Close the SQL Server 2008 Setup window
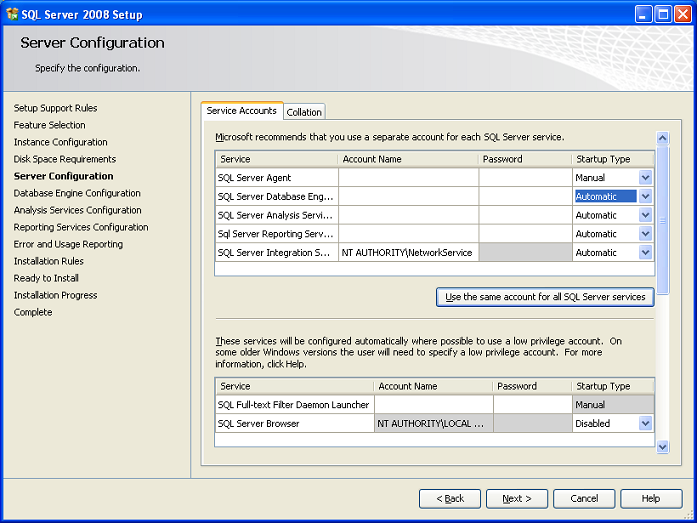This screenshot has height=523, width=697. (683, 14)
